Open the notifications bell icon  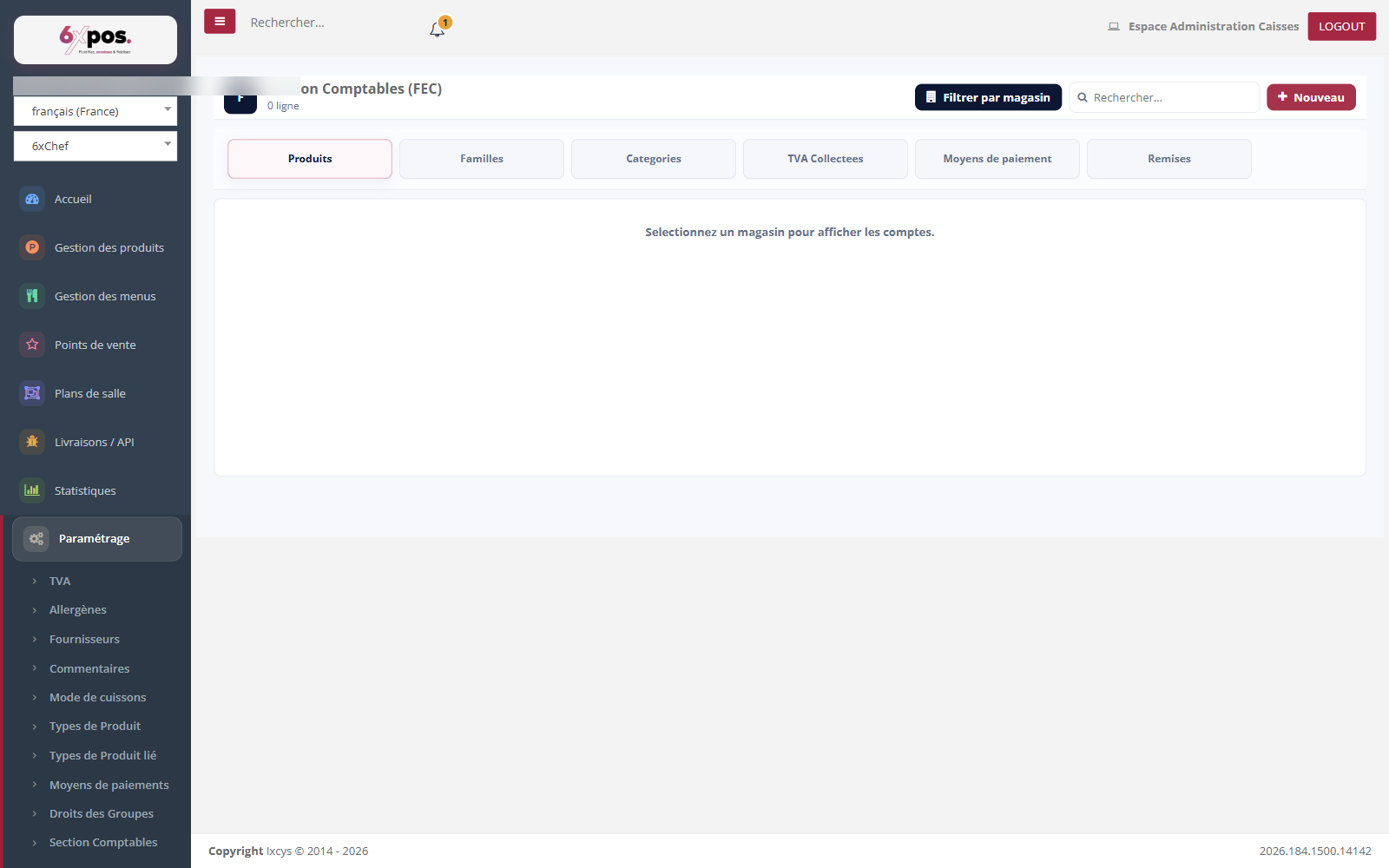click(437, 29)
